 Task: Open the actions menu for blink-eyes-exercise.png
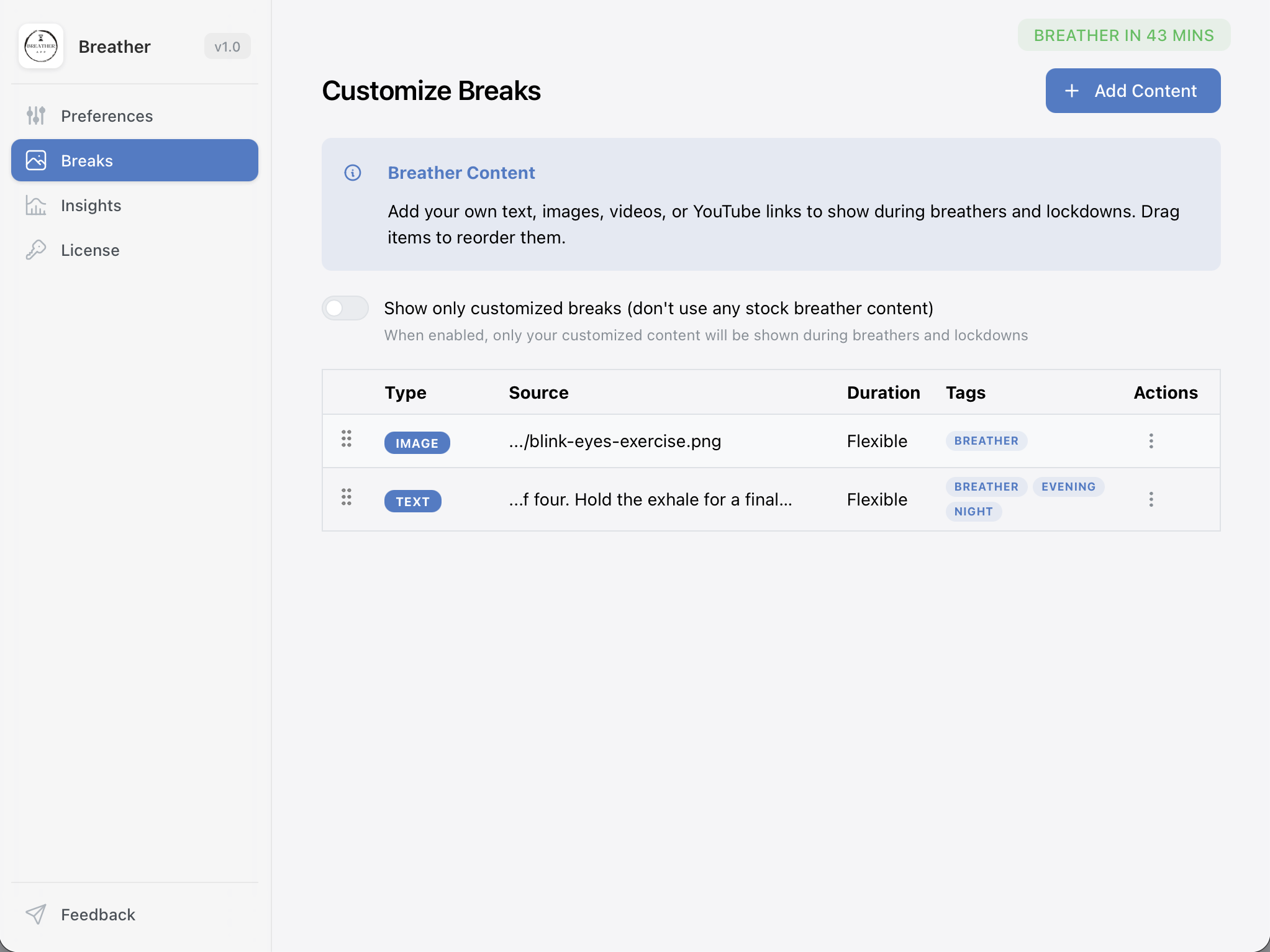tap(1151, 440)
